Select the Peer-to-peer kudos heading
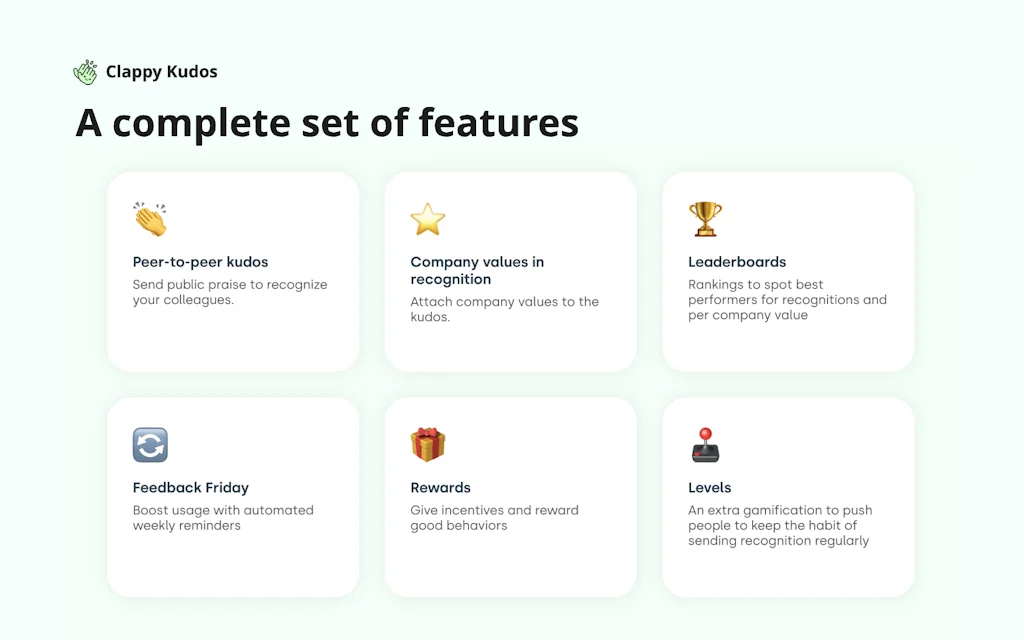 (x=200, y=262)
